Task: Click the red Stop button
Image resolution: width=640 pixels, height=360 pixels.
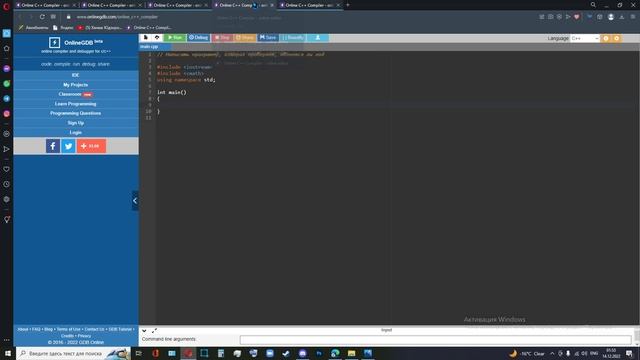Action: (x=222, y=38)
